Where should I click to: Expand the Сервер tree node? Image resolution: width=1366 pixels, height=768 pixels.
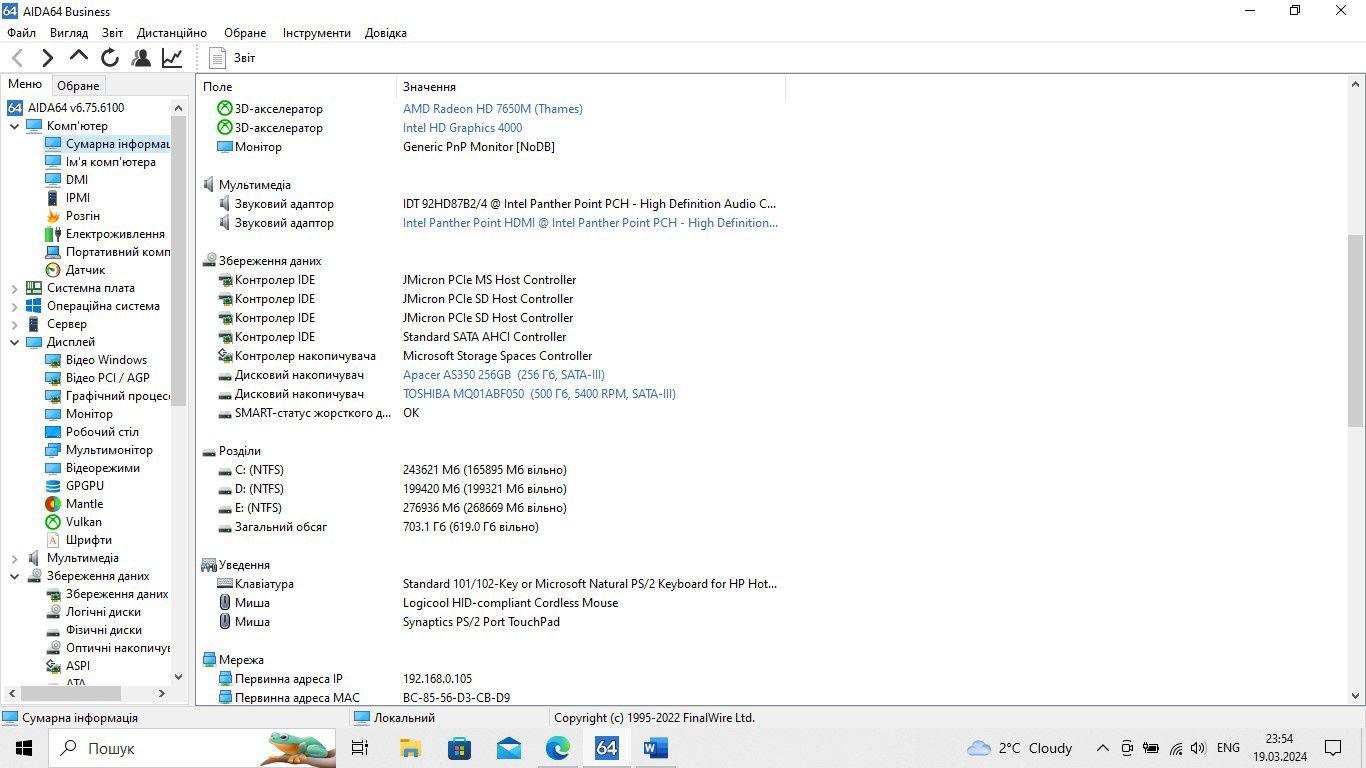coord(14,324)
